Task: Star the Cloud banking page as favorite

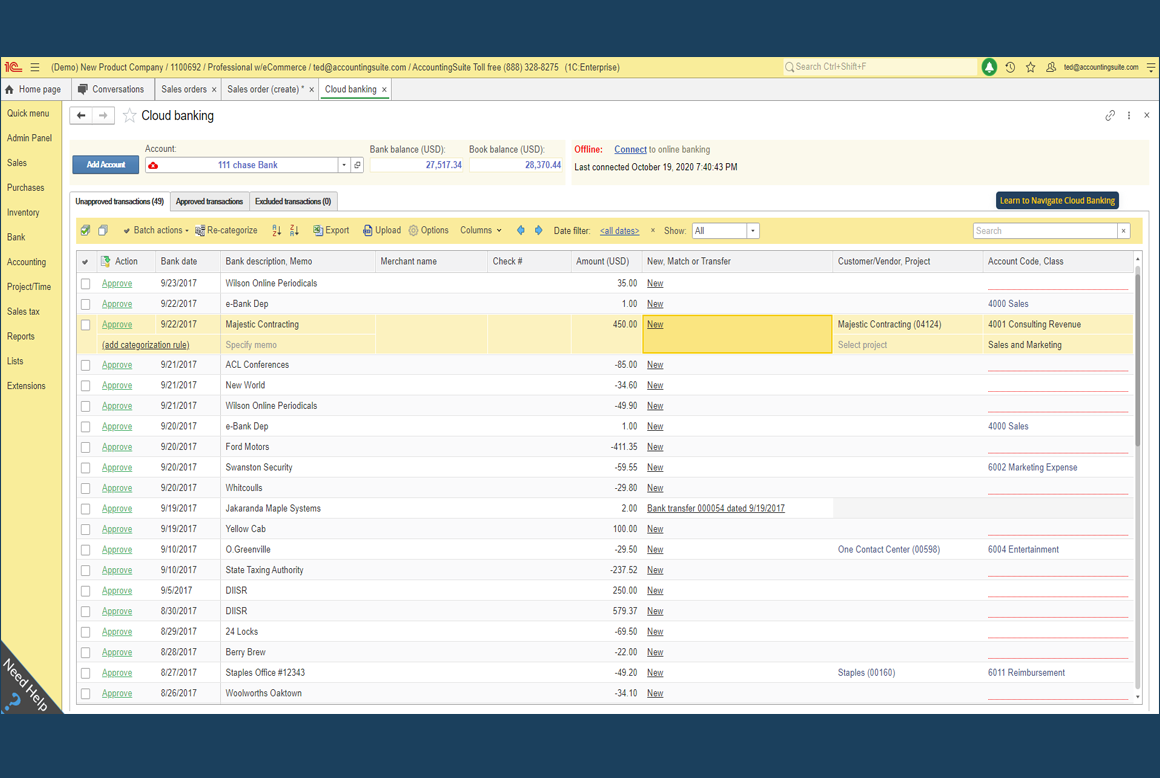Action: (x=129, y=115)
